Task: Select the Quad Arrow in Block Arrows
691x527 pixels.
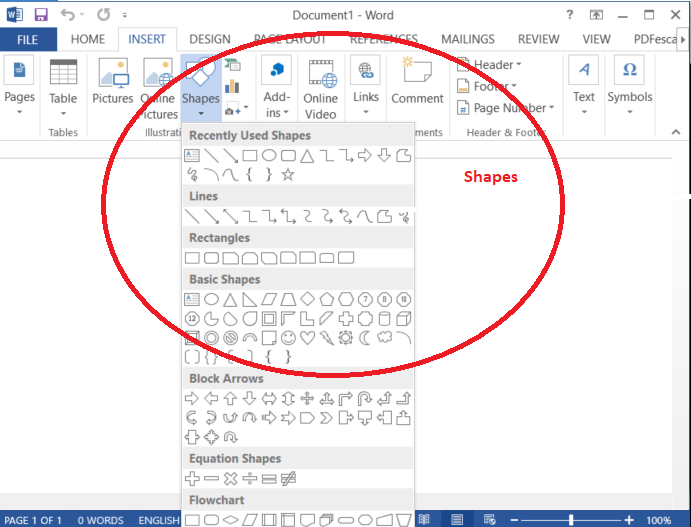Action: (x=307, y=399)
